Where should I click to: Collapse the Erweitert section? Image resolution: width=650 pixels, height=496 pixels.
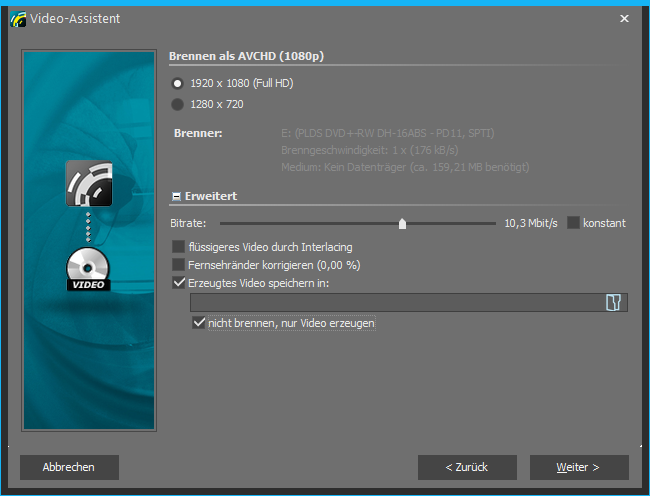tap(177, 197)
